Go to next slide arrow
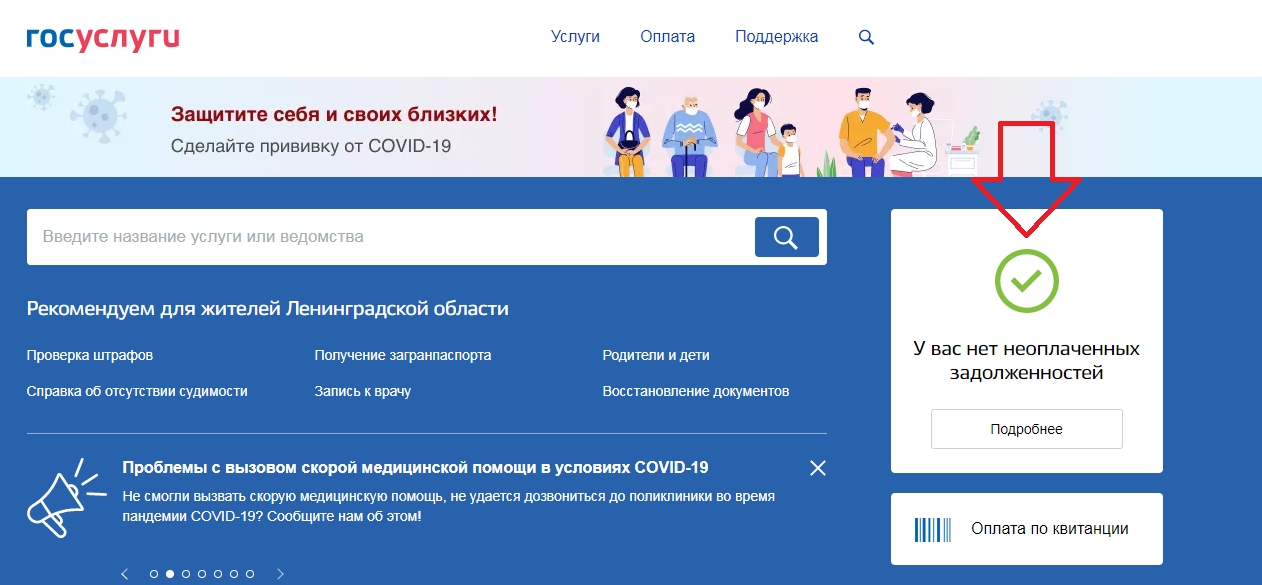The image size is (1262, 585). coord(281,574)
